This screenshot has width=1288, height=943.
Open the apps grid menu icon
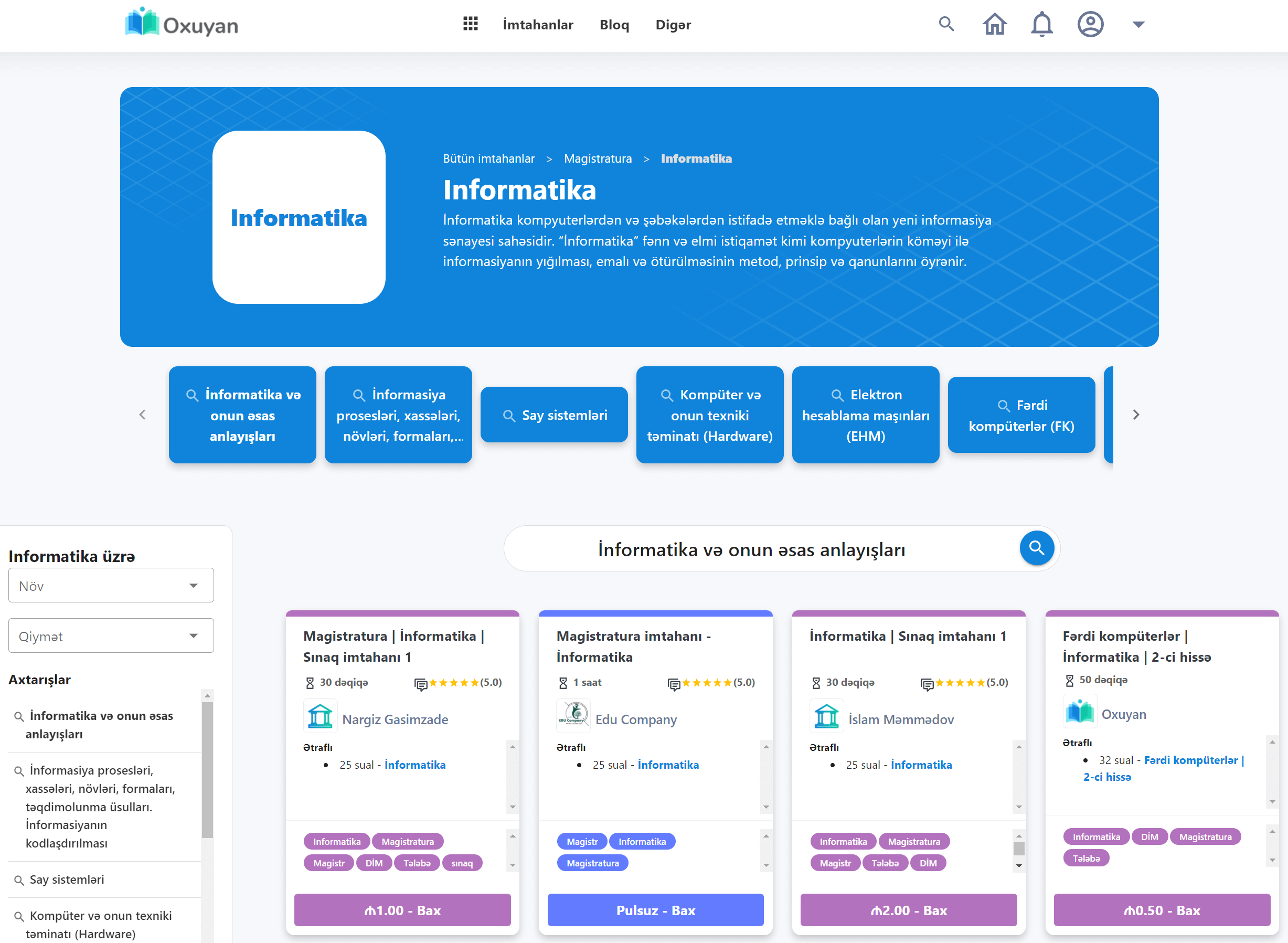click(470, 24)
